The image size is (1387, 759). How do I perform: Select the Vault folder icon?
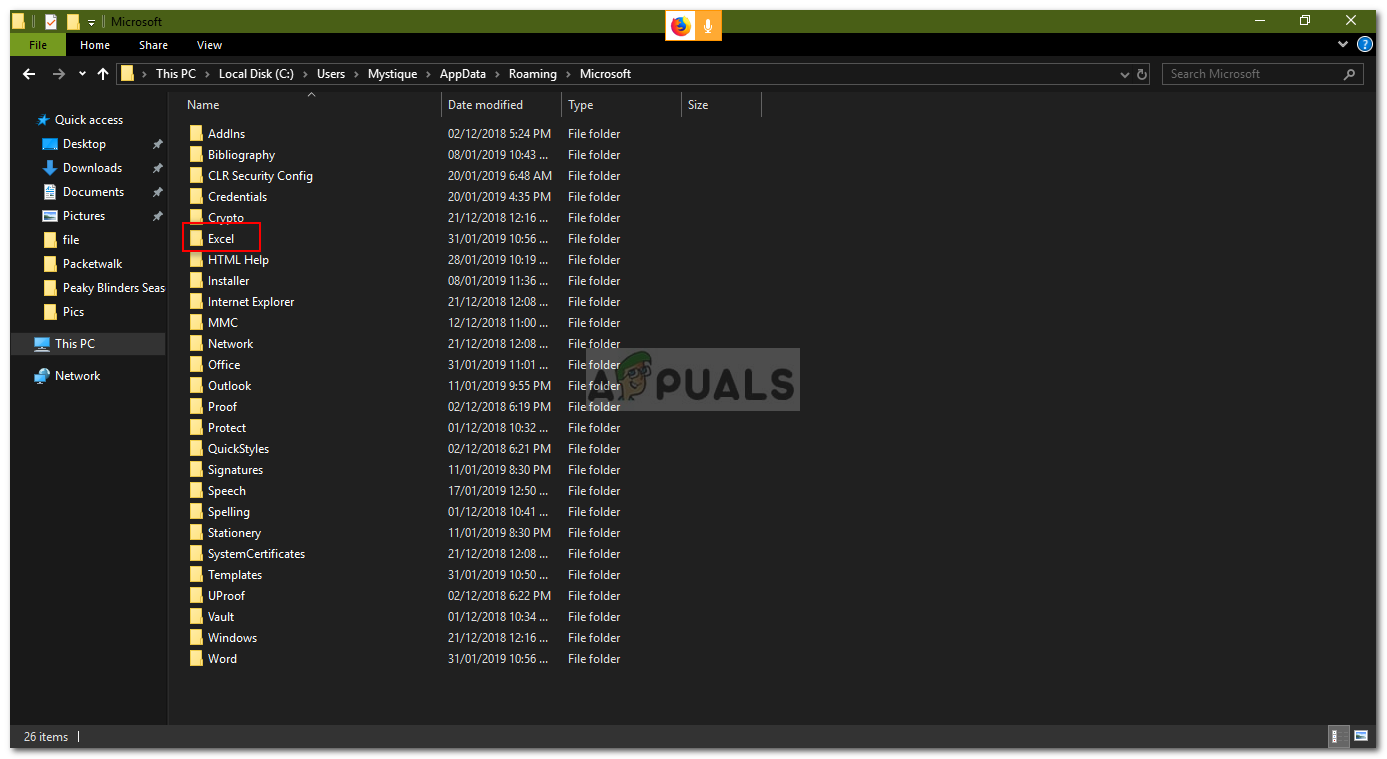196,617
